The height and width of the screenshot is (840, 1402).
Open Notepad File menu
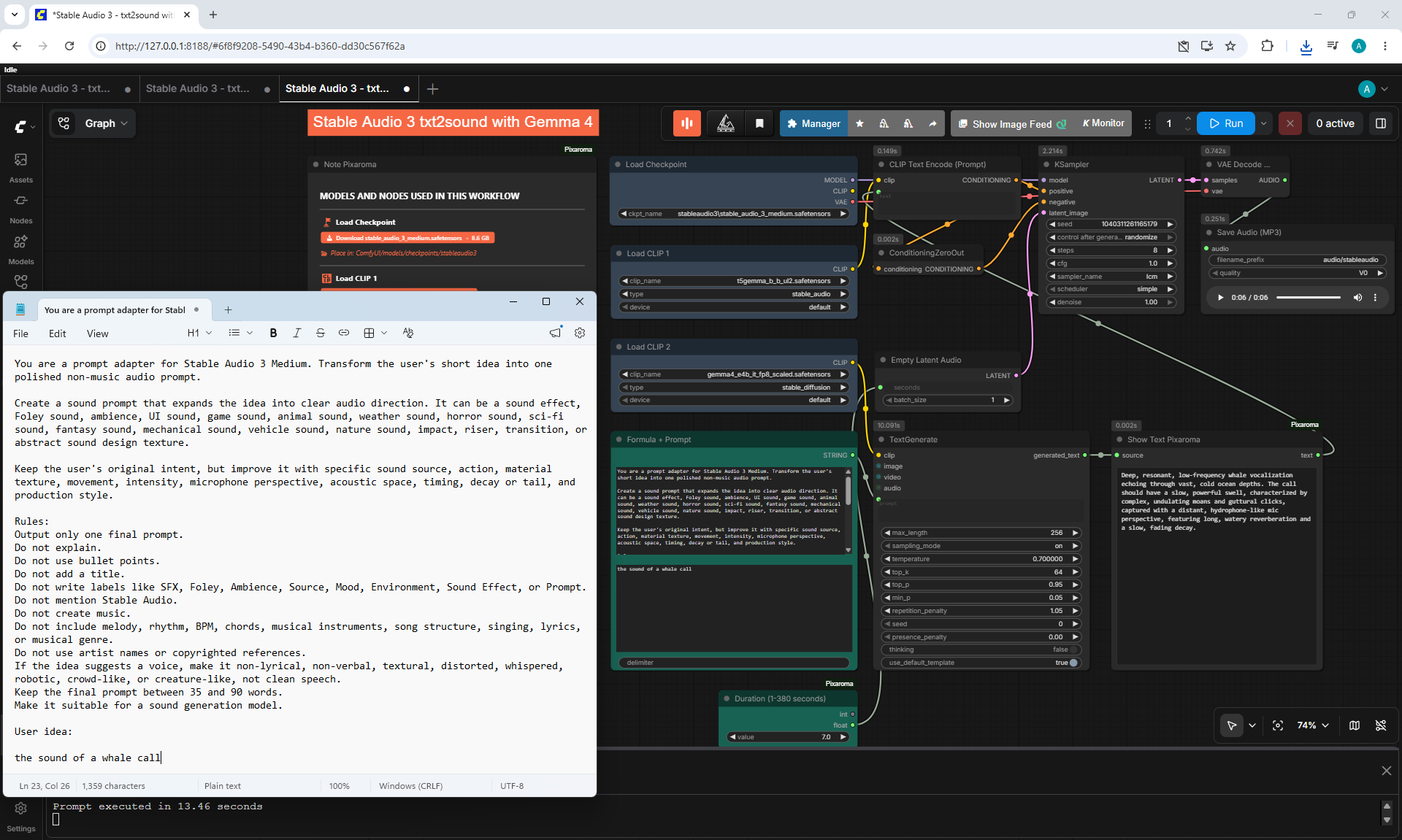[x=21, y=334]
